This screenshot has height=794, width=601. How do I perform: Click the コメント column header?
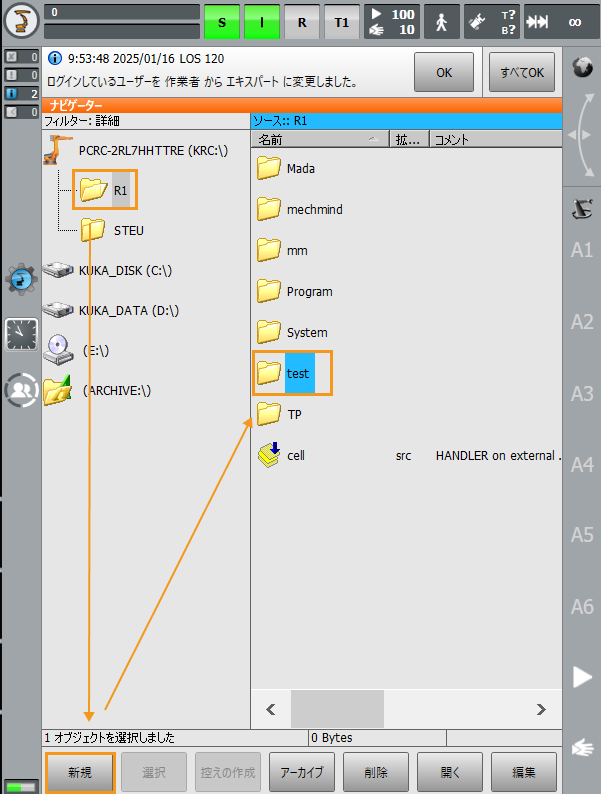(496, 139)
